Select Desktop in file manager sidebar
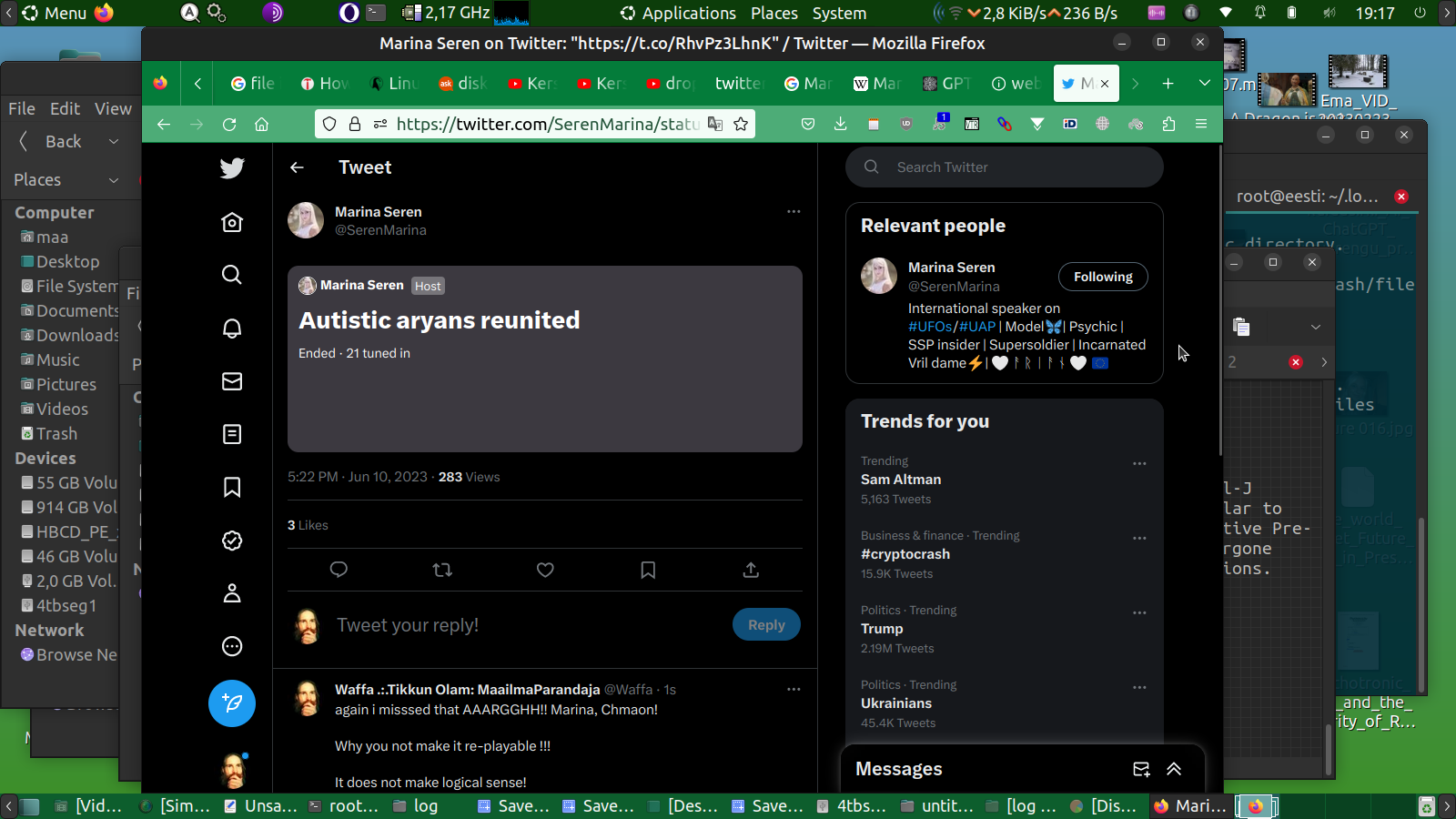This screenshot has width=1456, height=819. (x=67, y=261)
